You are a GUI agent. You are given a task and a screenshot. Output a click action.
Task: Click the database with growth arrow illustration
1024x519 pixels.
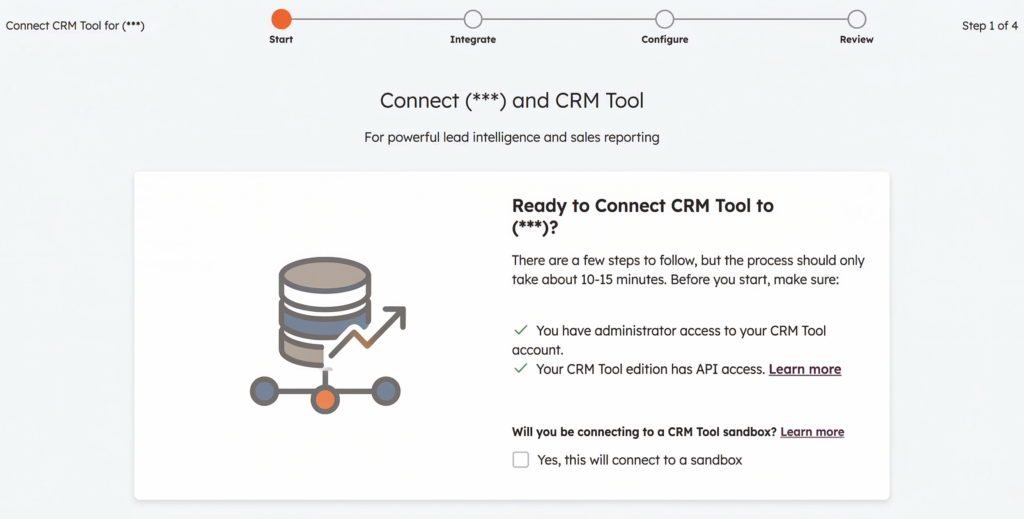pos(328,335)
